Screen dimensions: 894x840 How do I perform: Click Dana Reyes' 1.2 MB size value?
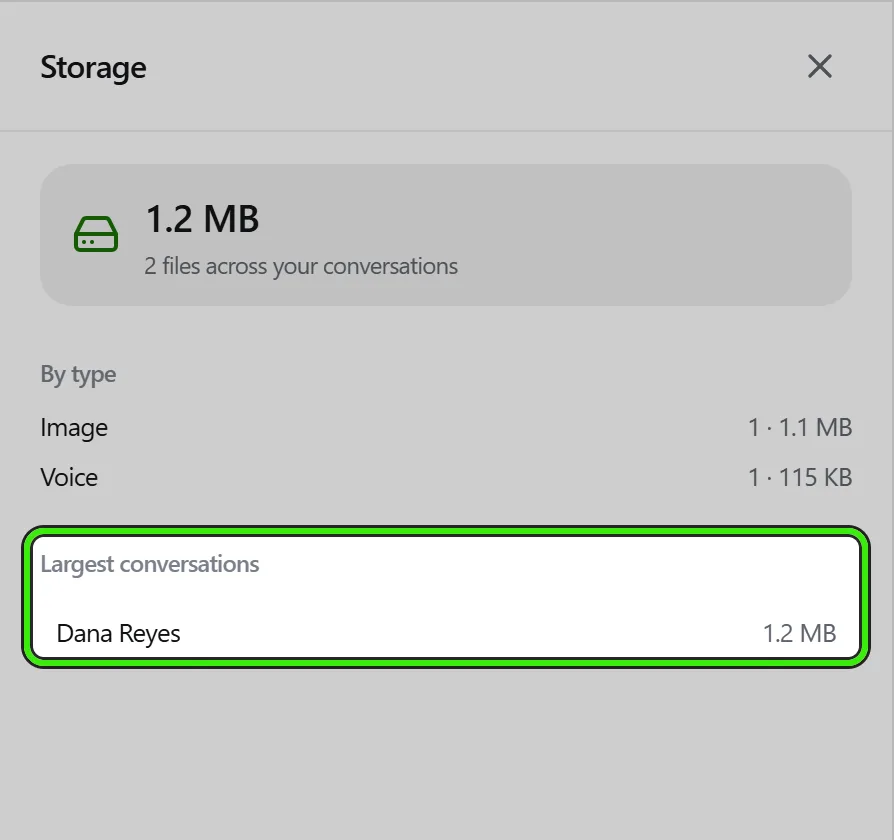tap(799, 634)
